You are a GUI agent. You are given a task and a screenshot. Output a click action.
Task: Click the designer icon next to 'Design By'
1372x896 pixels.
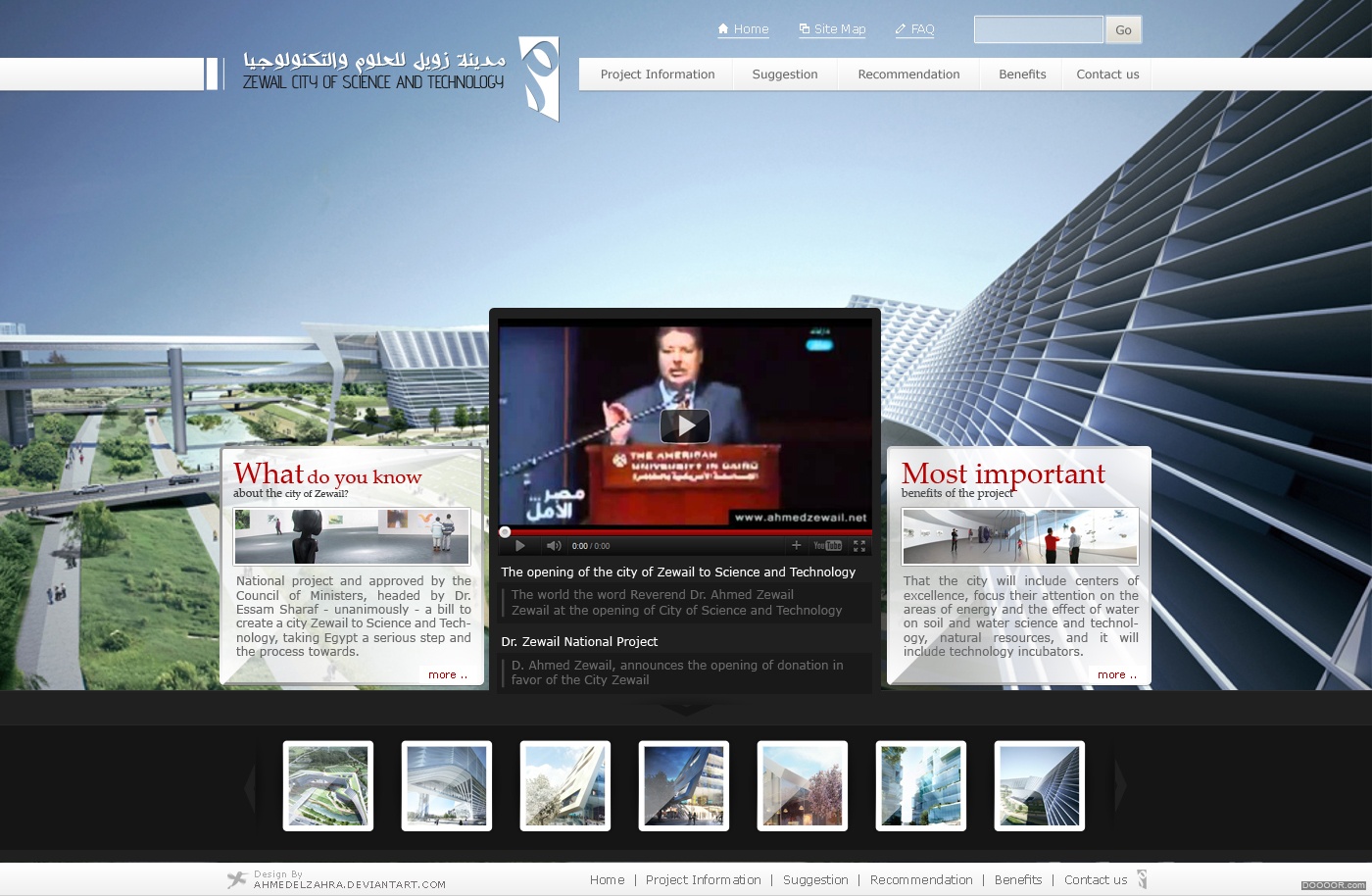pos(237,879)
